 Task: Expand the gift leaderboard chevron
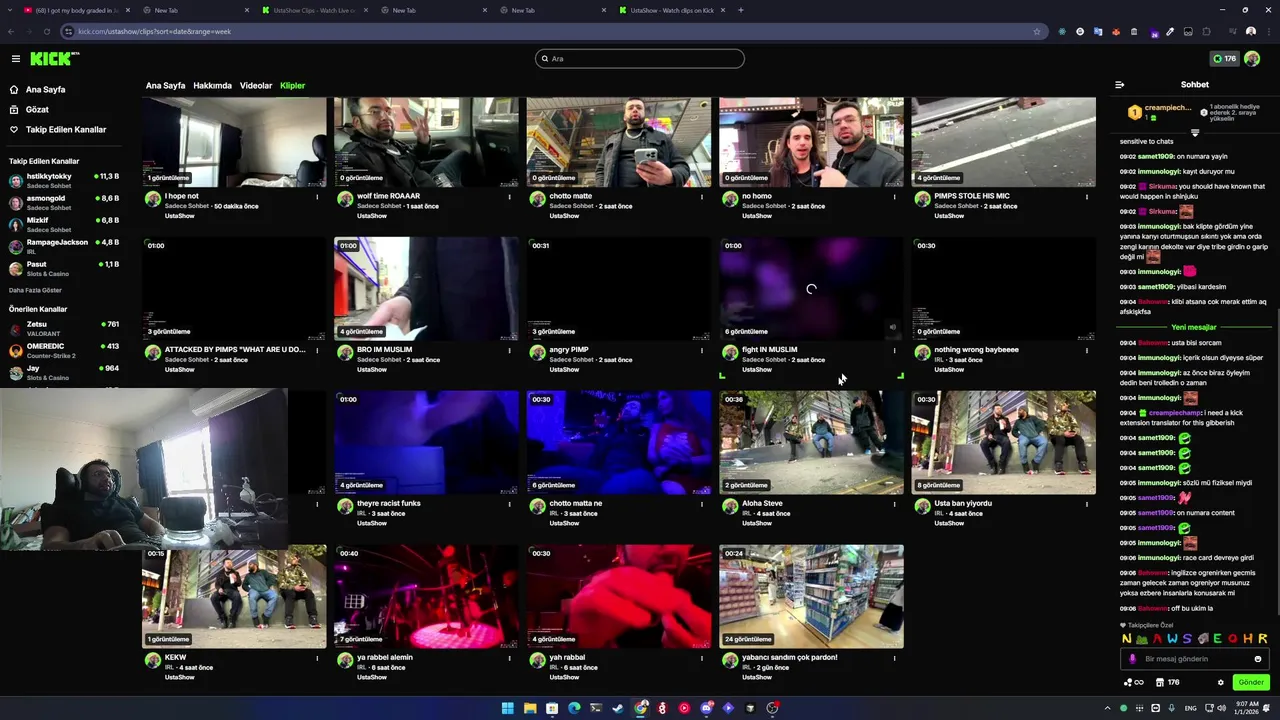point(1195,132)
